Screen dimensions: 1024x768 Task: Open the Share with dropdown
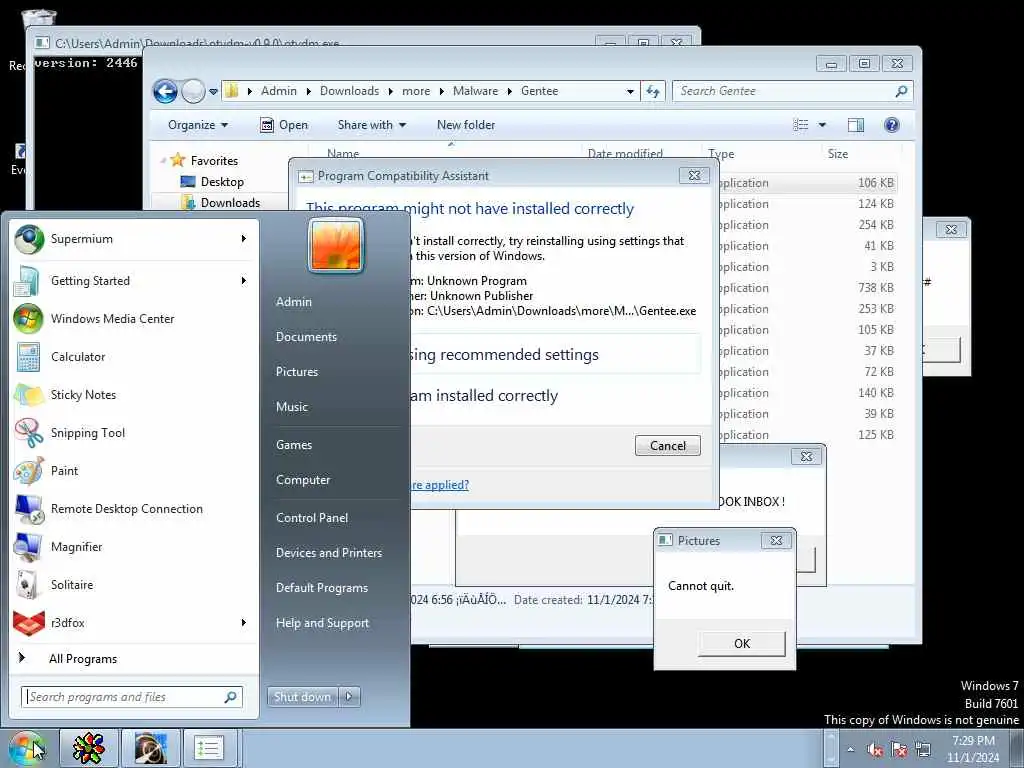pos(372,125)
